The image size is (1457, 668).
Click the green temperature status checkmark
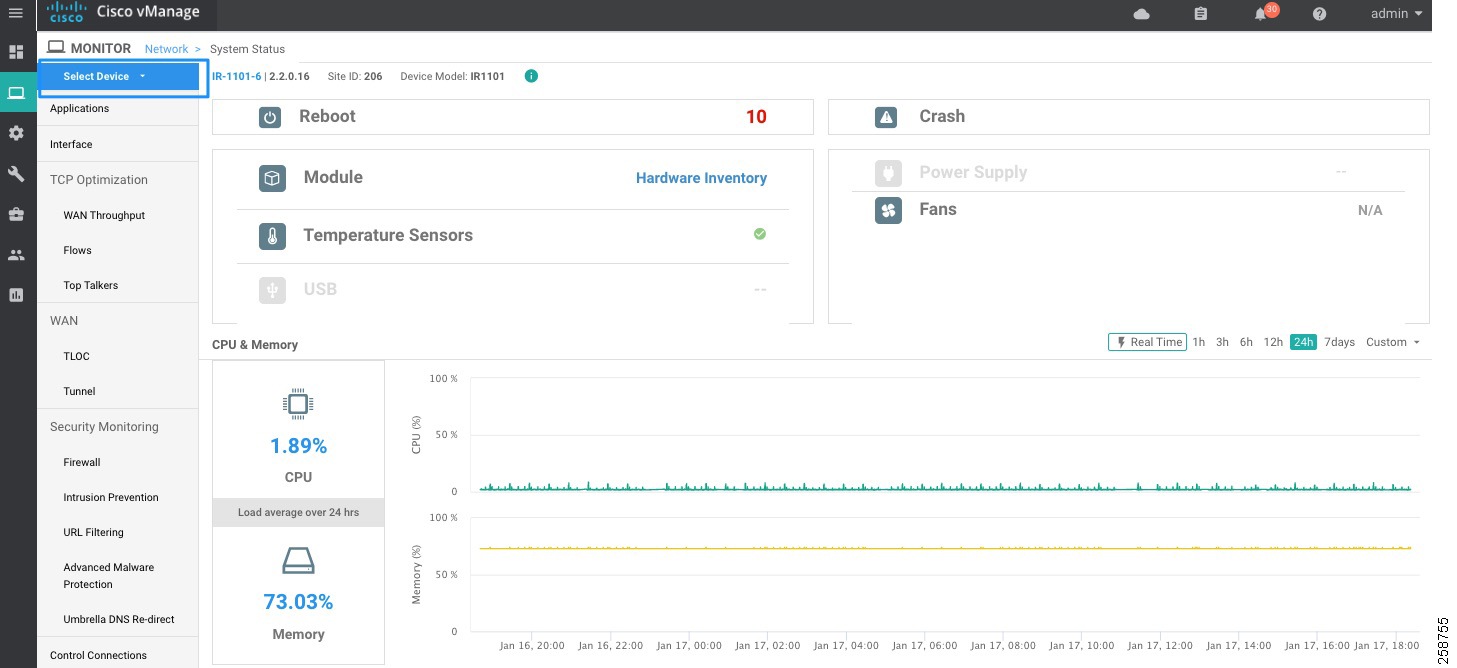click(x=759, y=234)
